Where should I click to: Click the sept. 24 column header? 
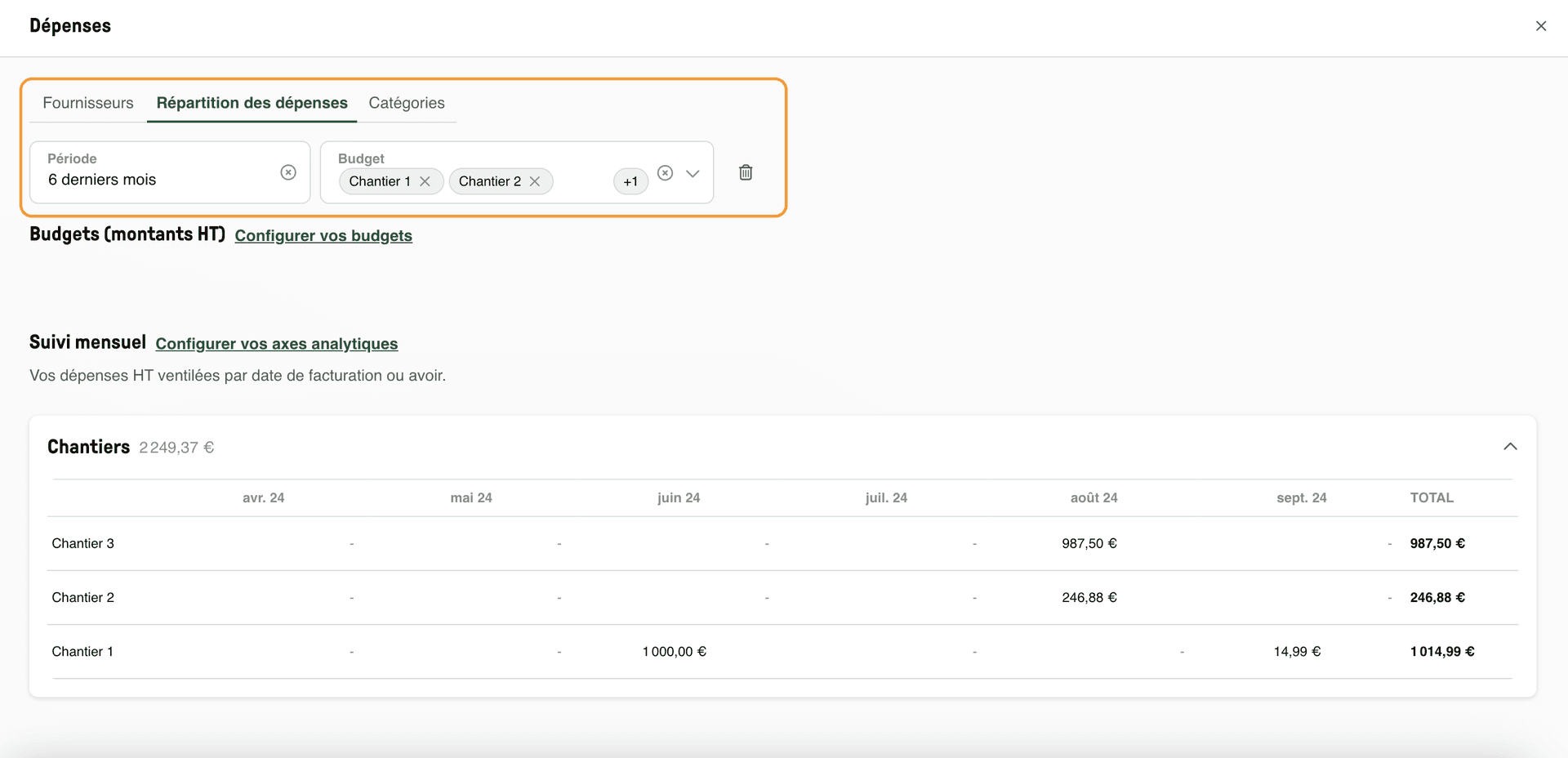pyautogui.click(x=1302, y=497)
